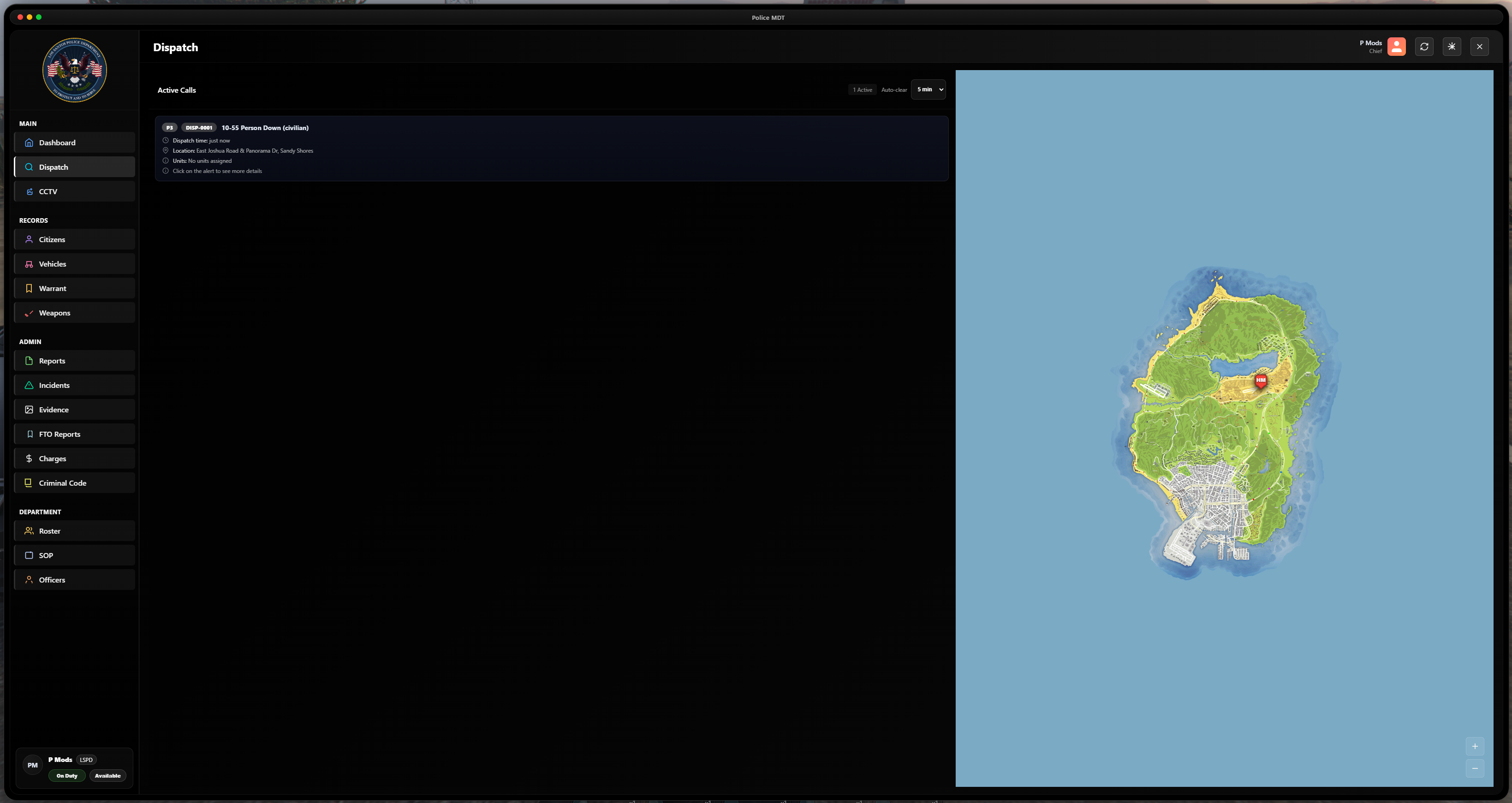Open the Evidence label in sidebar

point(54,410)
